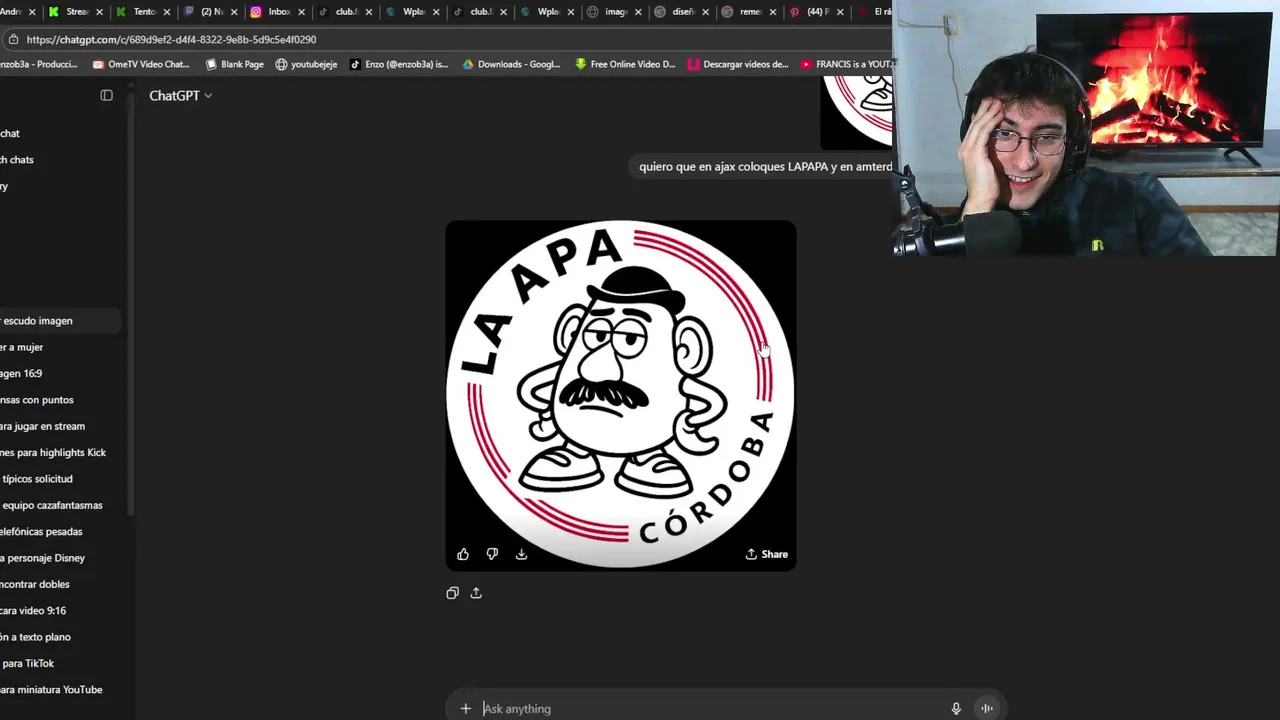Open the highlights Kick chat
Image resolution: width=1280 pixels, height=720 pixels.
[x=60, y=452]
